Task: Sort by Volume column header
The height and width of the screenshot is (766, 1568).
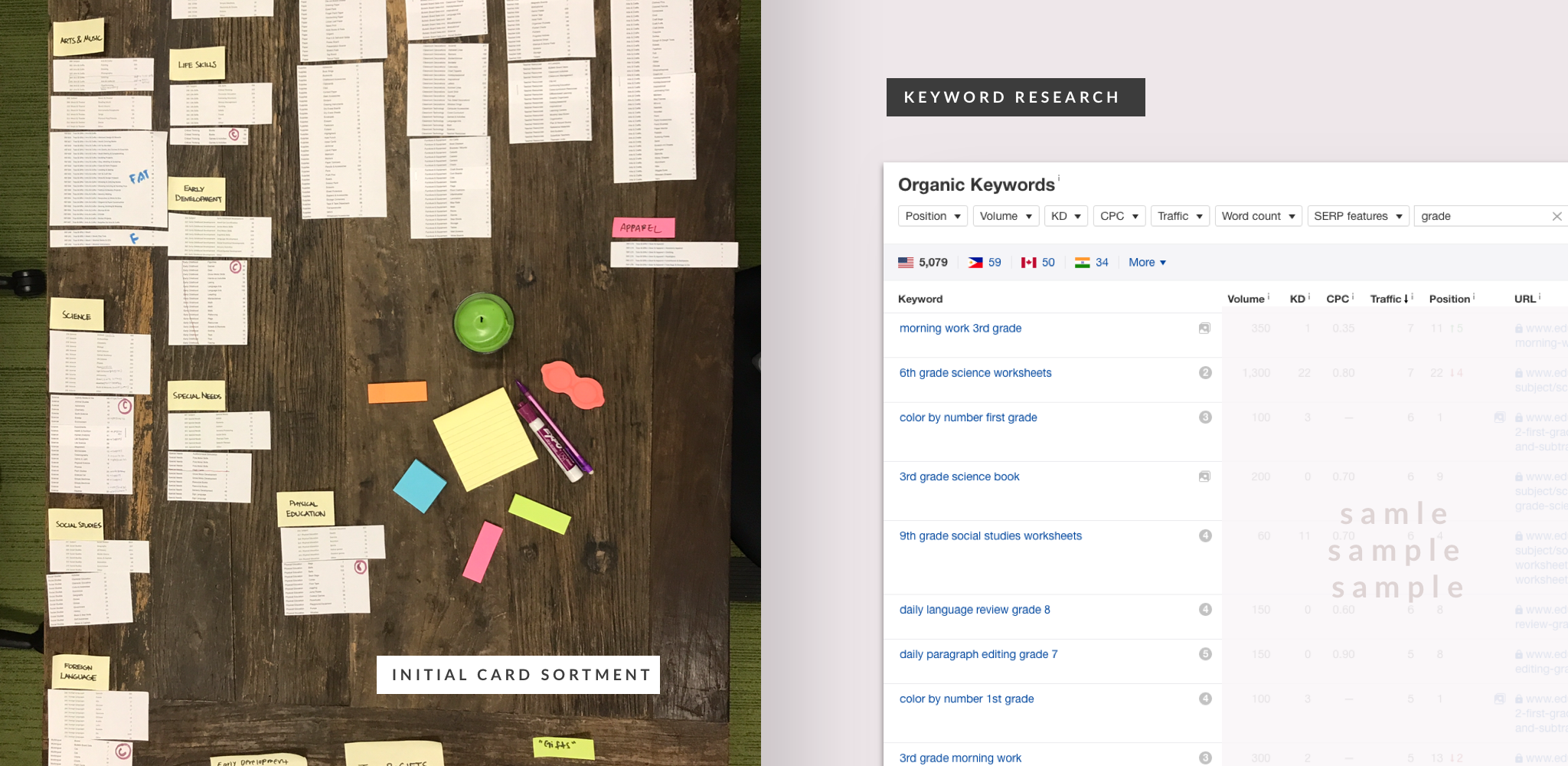Action: coord(1246,299)
